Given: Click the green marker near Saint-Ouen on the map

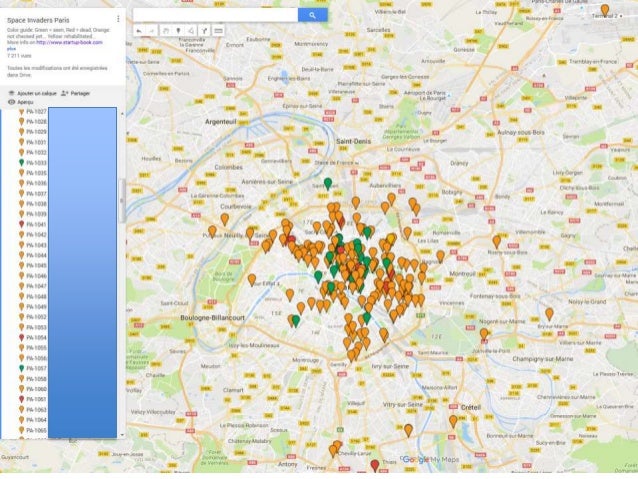Looking at the screenshot, I should click(x=328, y=184).
